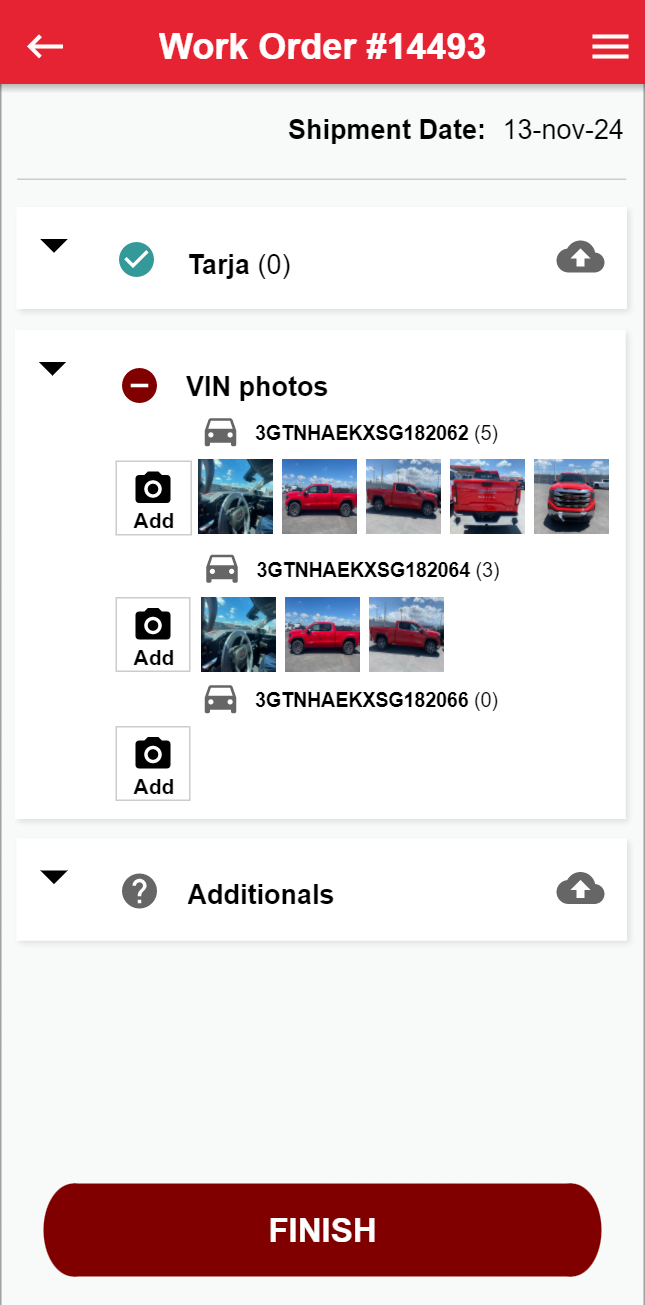Open the fifth photo for VIN 182062
Viewport: 645px width, 1305px height.
[571, 496]
